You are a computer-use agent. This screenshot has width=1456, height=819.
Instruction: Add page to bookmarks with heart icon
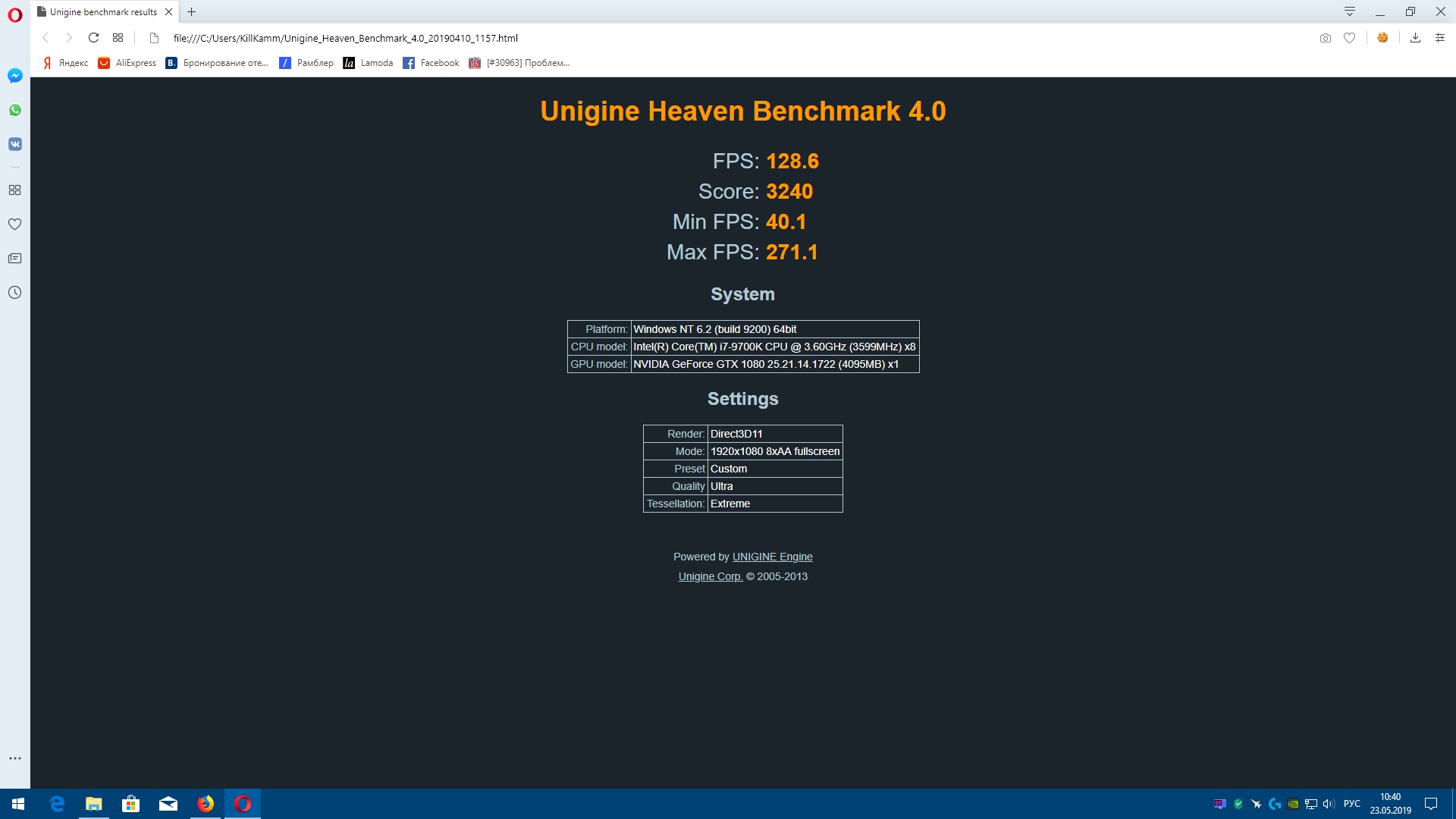point(1349,38)
